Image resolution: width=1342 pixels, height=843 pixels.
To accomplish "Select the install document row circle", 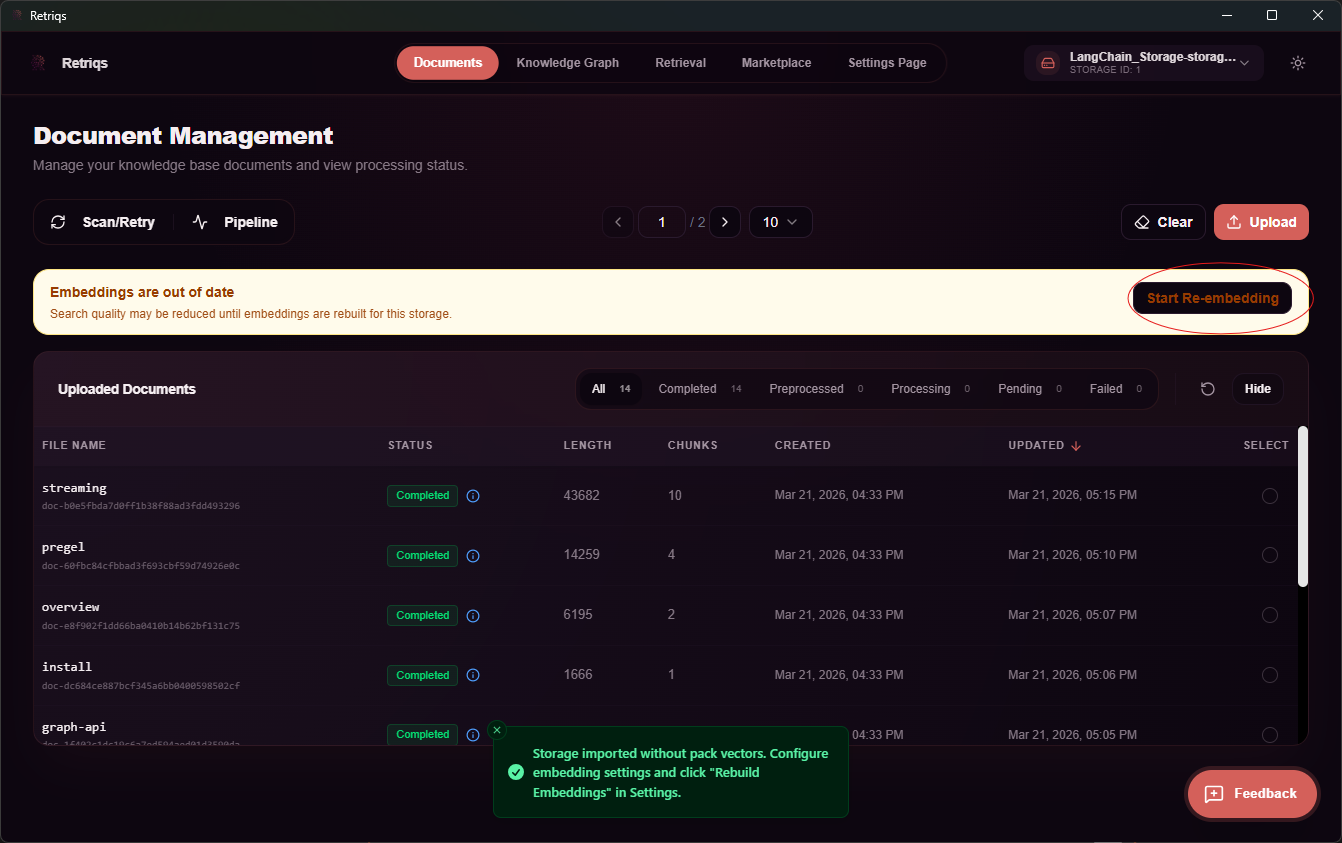I will pos(1269,675).
